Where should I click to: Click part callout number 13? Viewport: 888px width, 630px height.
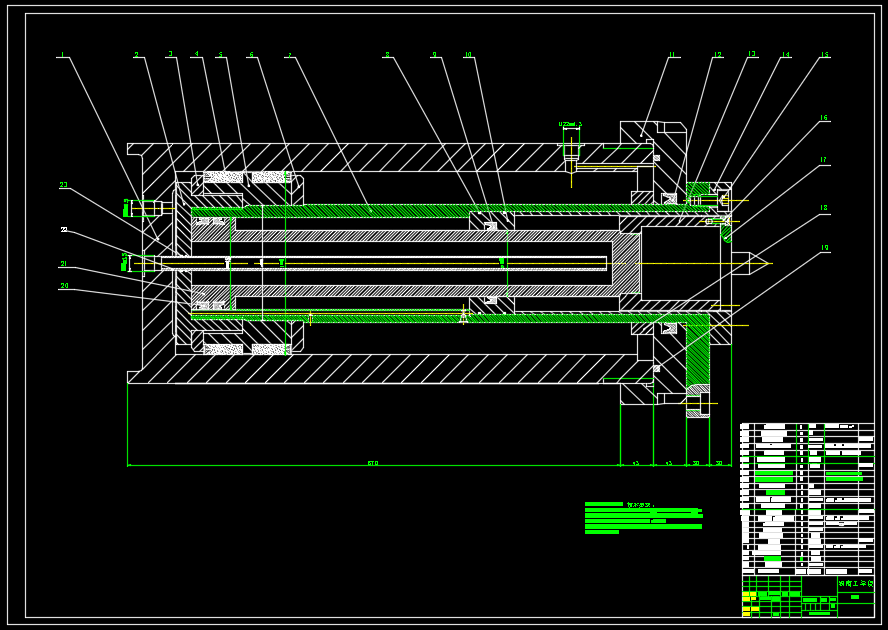click(x=752, y=54)
